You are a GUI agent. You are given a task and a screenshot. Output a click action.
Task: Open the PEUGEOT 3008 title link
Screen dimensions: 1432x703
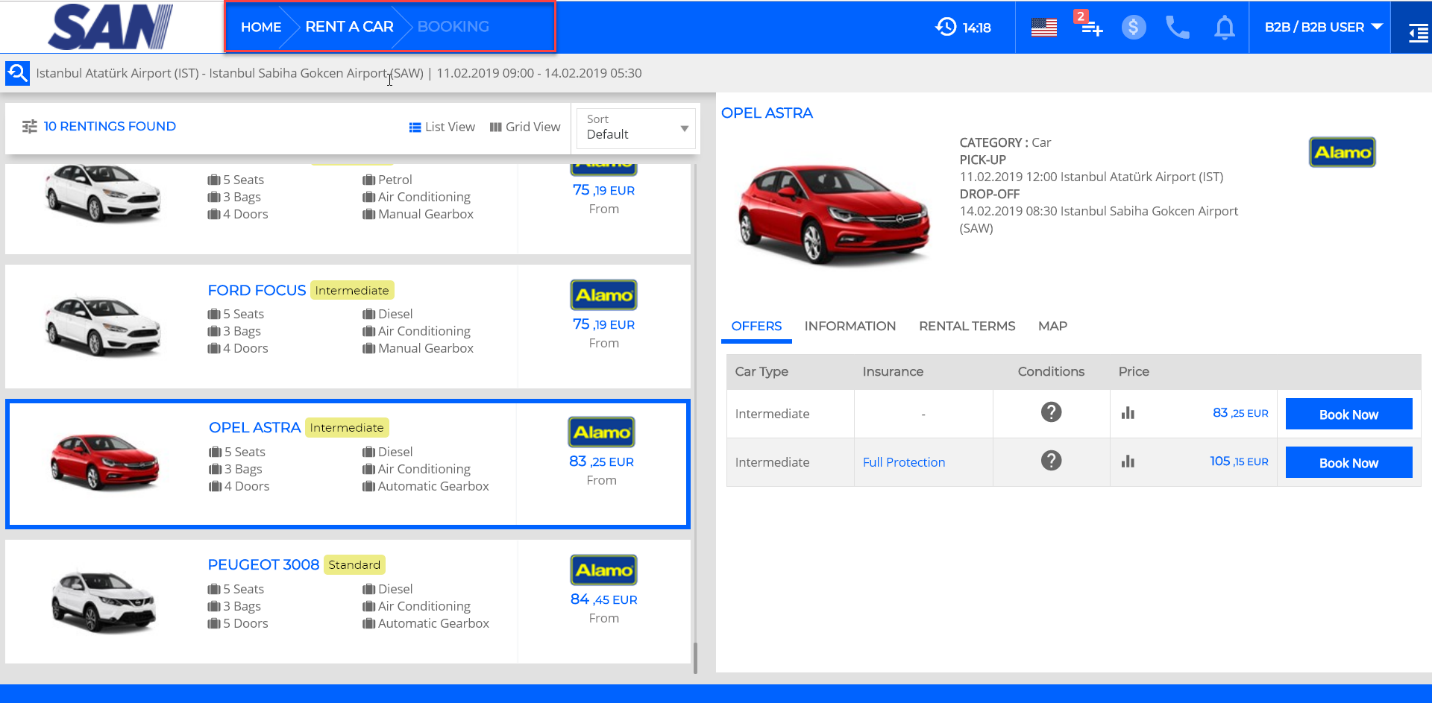pos(264,565)
